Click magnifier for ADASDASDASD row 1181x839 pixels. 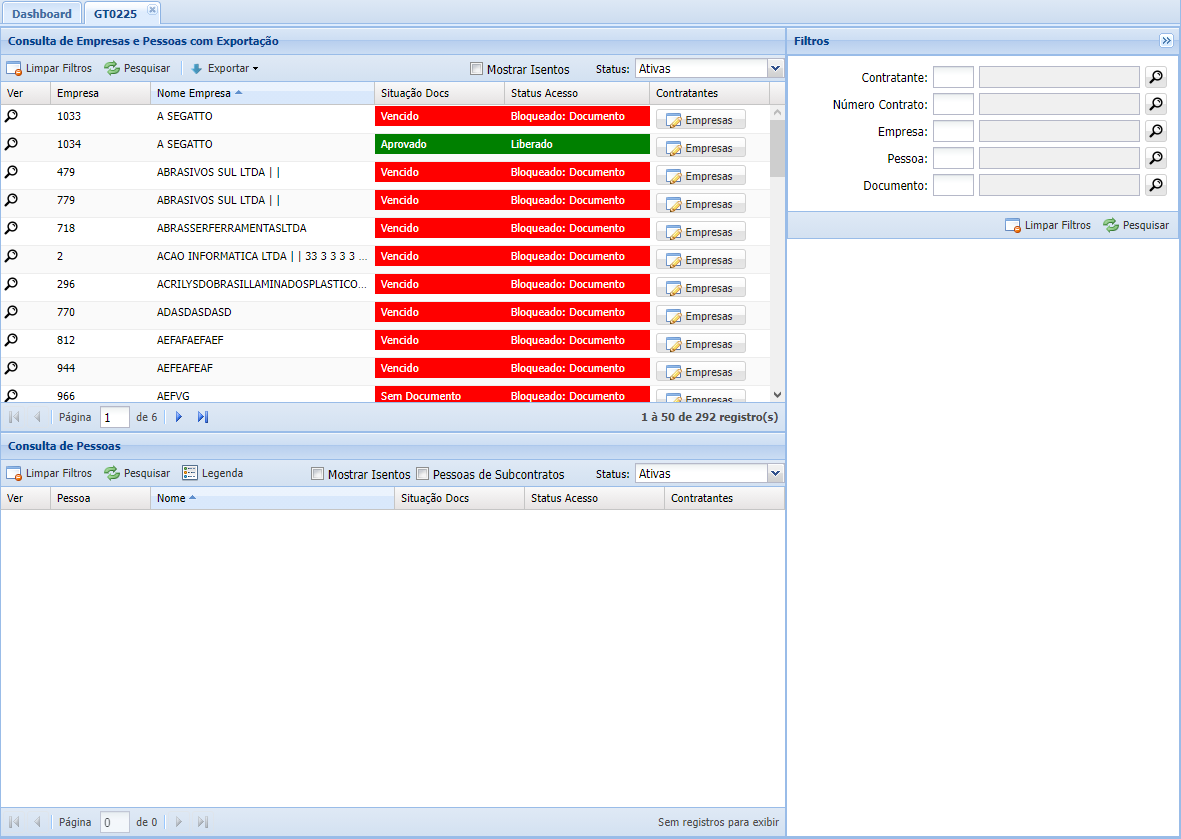click(11, 312)
